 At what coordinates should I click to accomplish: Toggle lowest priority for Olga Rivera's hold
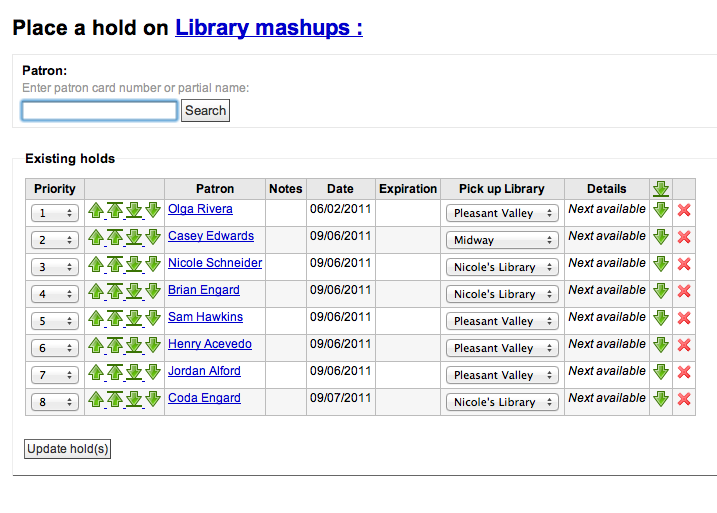(660, 210)
